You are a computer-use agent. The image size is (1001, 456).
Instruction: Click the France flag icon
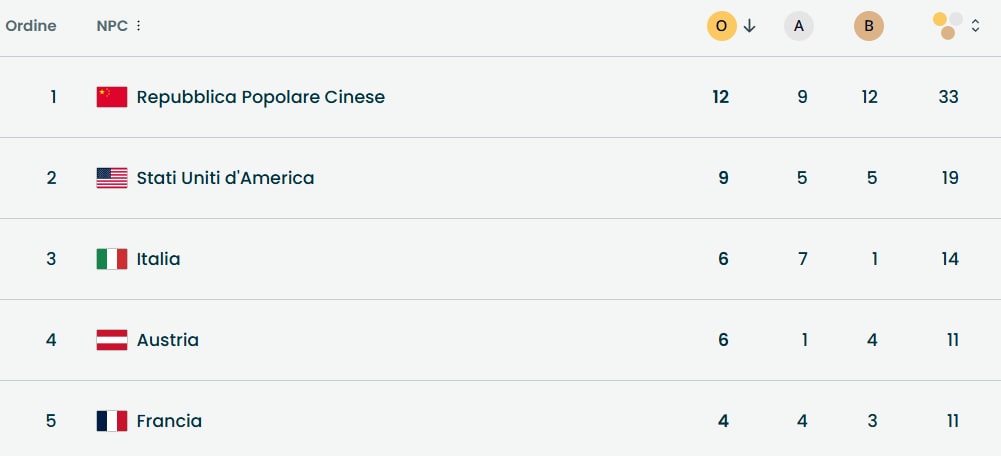[x=112, y=421]
